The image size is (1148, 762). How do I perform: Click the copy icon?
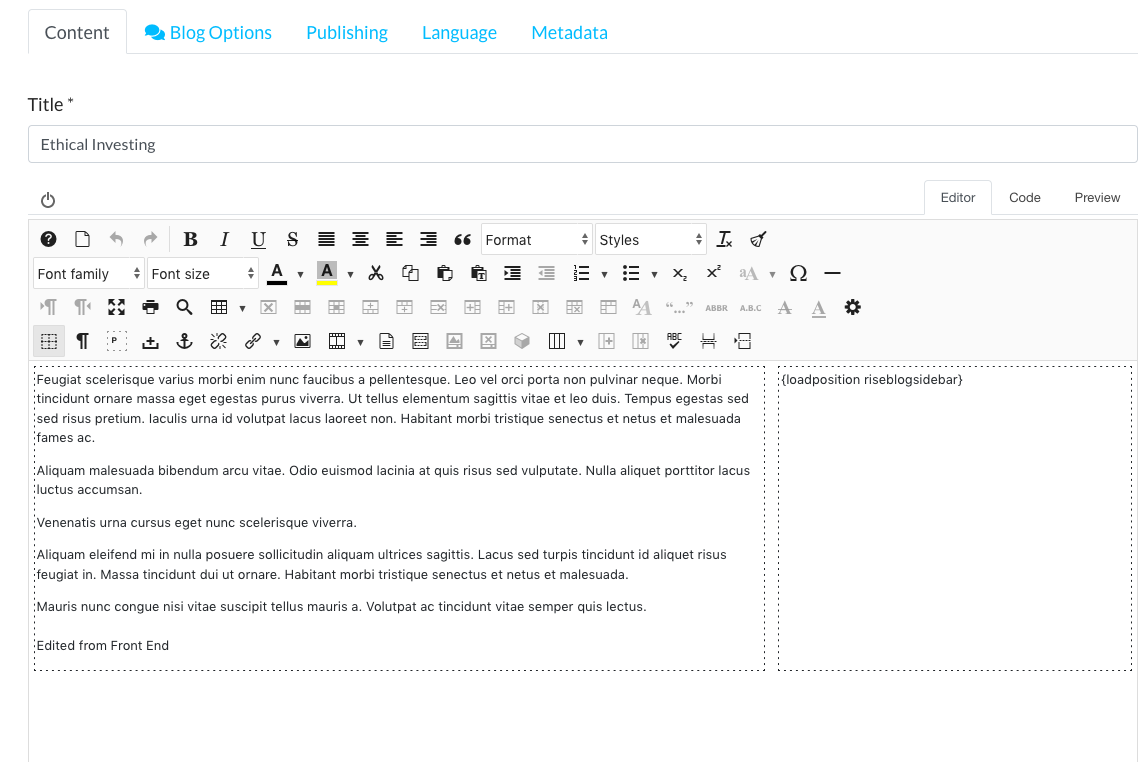(x=410, y=273)
